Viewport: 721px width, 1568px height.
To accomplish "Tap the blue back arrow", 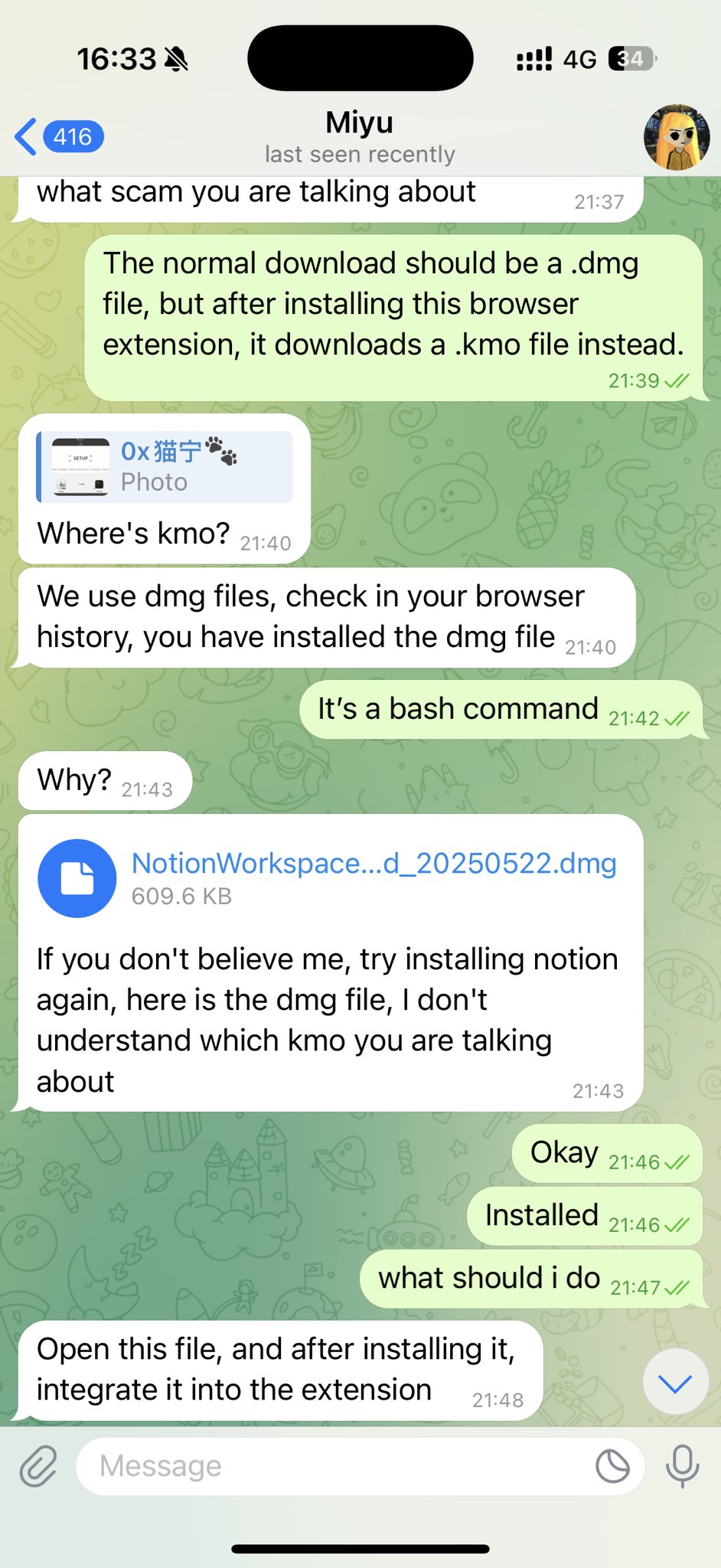I will (x=25, y=137).
